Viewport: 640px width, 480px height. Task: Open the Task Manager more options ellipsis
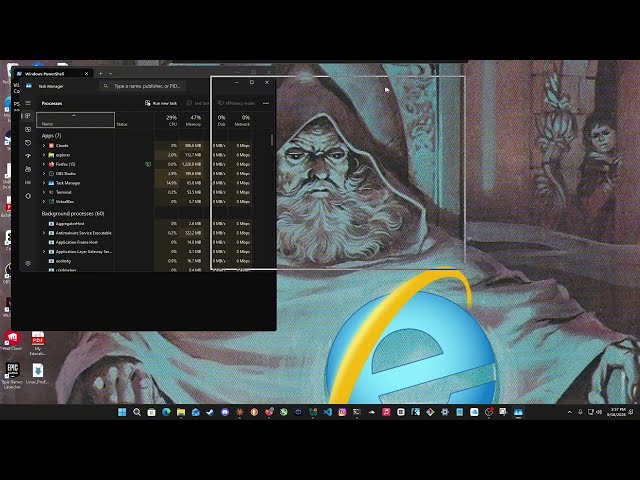[266, 103]
